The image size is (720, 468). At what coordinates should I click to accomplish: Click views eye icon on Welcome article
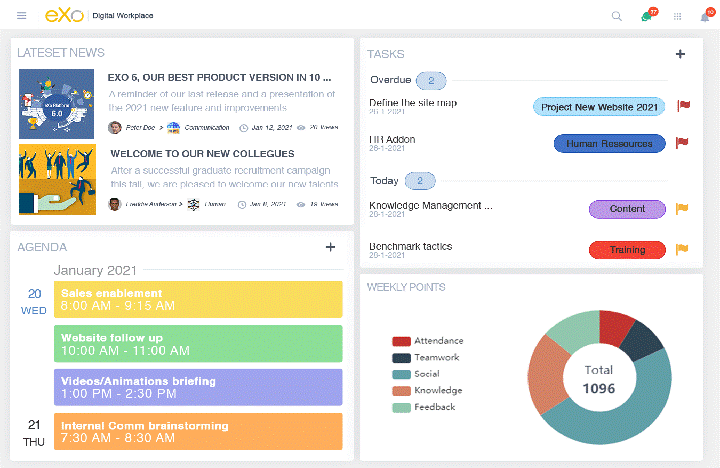[x=301, y=204]
